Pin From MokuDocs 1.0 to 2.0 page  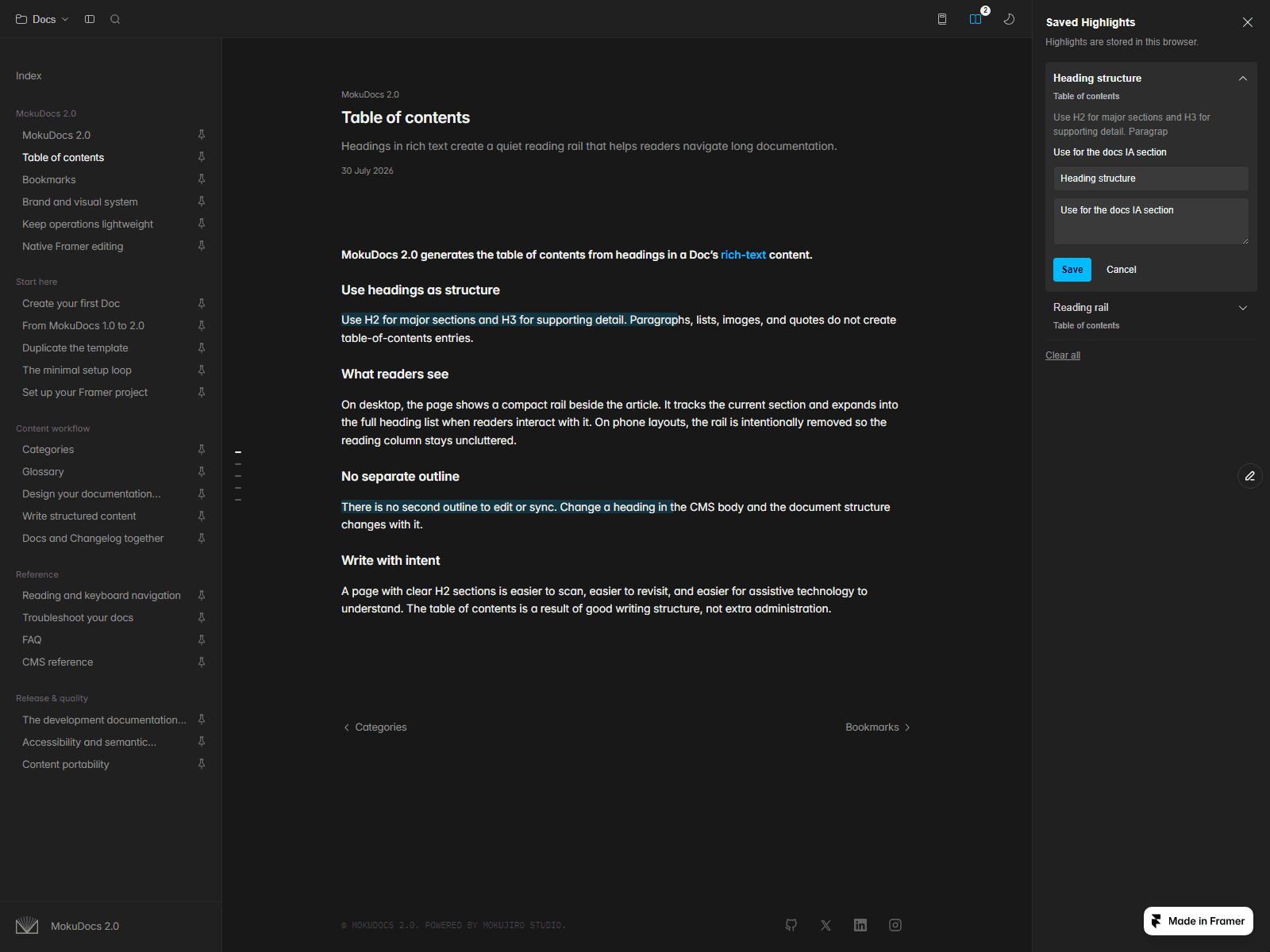click(202, 325)
